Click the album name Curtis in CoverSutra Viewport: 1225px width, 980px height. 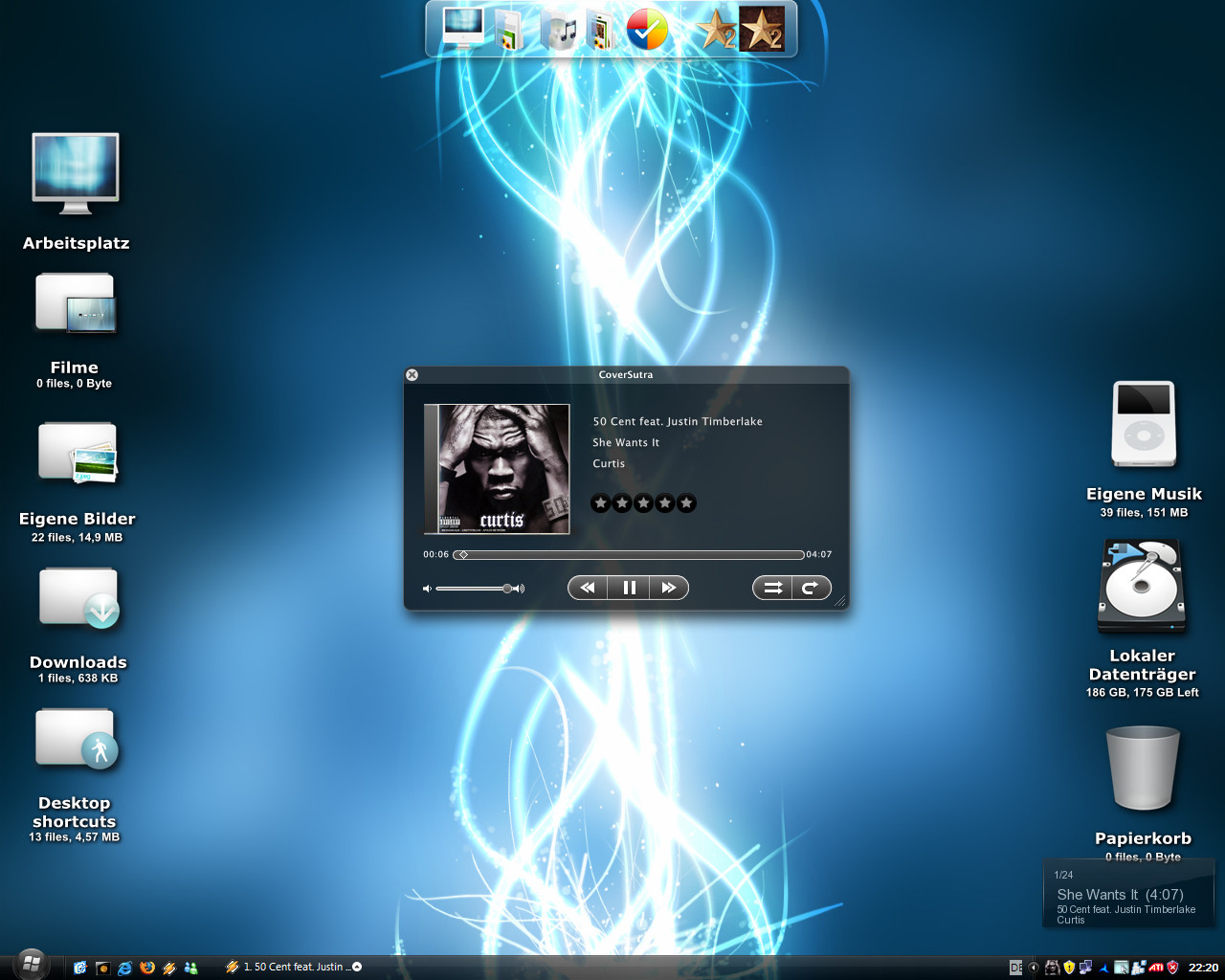click(x=609, y=463)
